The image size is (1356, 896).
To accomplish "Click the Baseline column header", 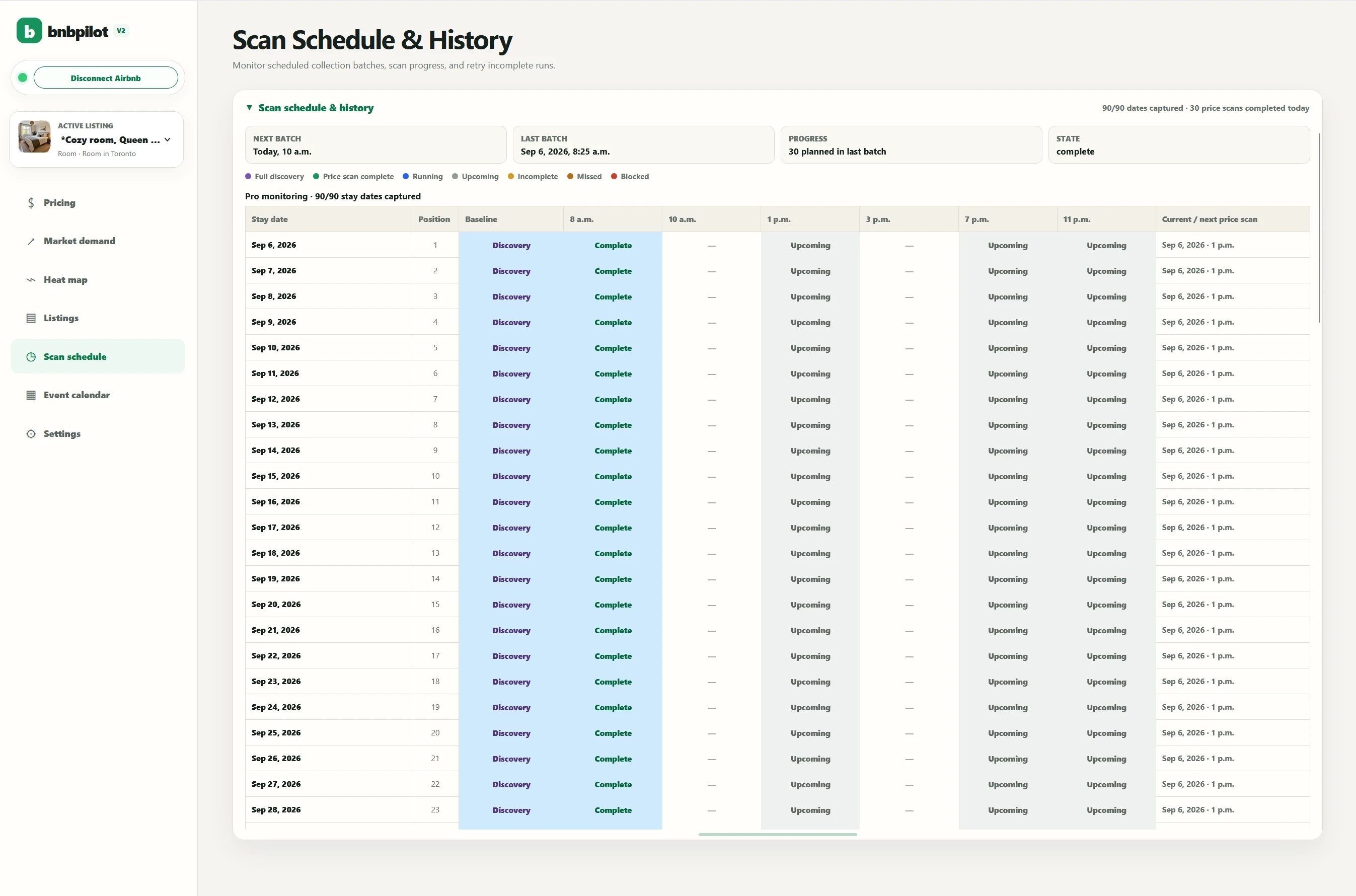I will [511, 219].
